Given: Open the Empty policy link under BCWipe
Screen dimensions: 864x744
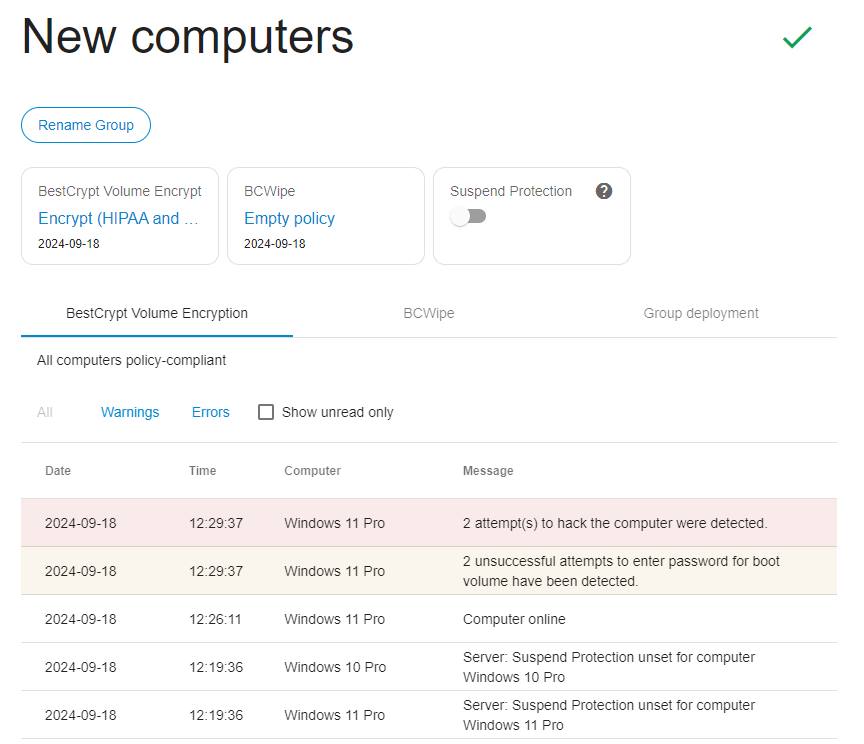Looking at the screenshot, I should pyautogui.click(x=289, y=218).
